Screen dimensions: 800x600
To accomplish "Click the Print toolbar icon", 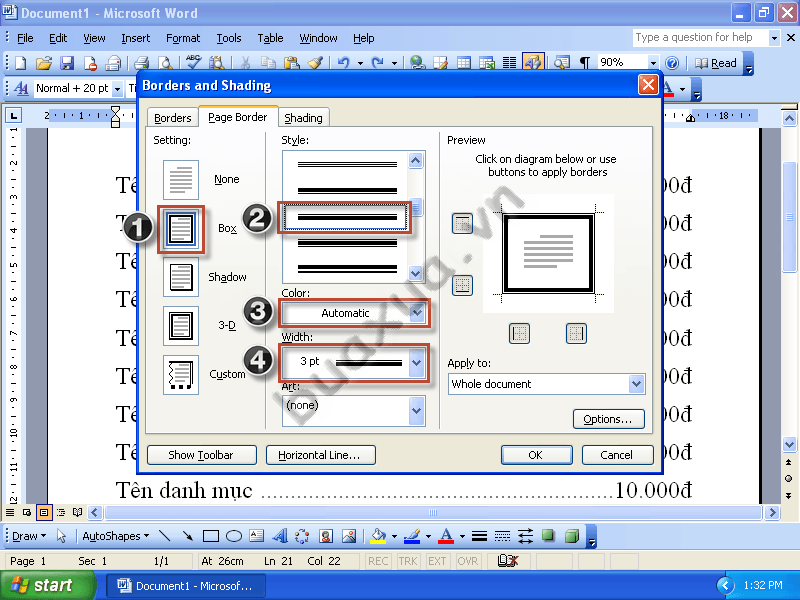I will [141, 63].
